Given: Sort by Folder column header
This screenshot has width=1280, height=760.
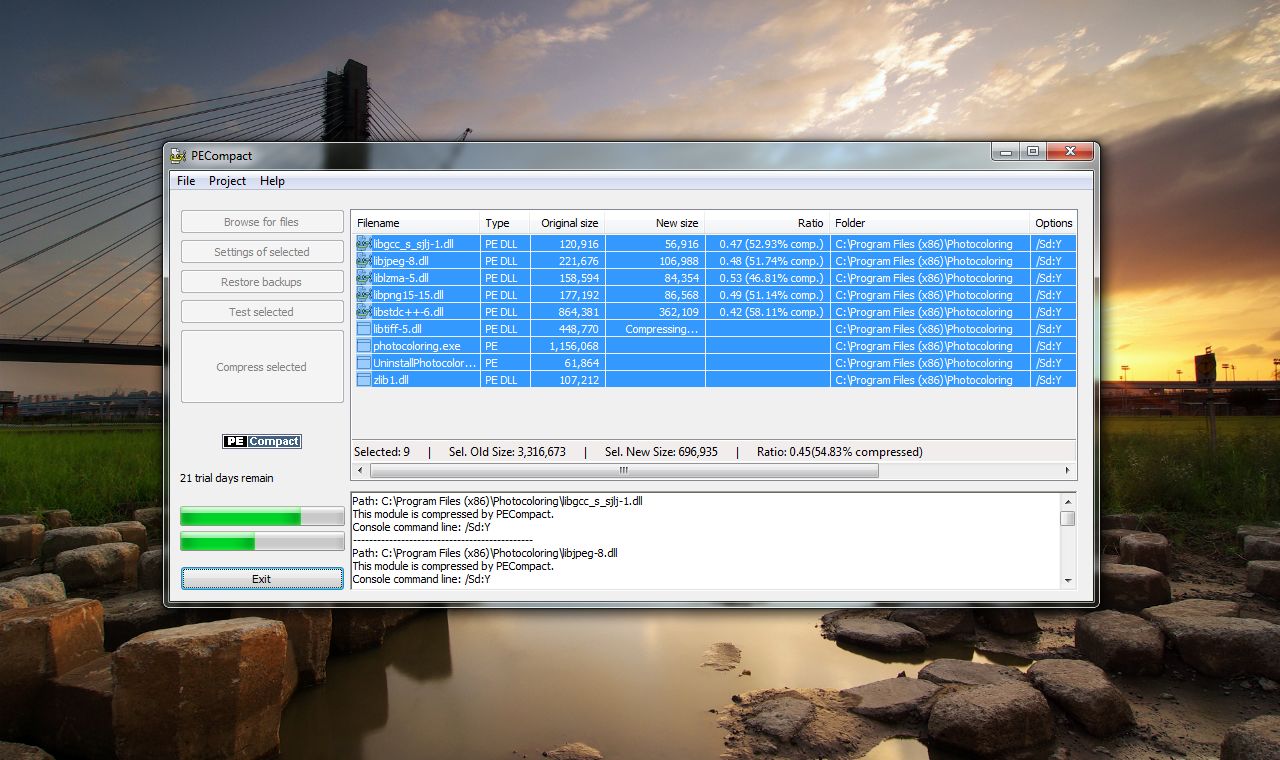Looking at the screenshot, I should [x=930, y=223].
